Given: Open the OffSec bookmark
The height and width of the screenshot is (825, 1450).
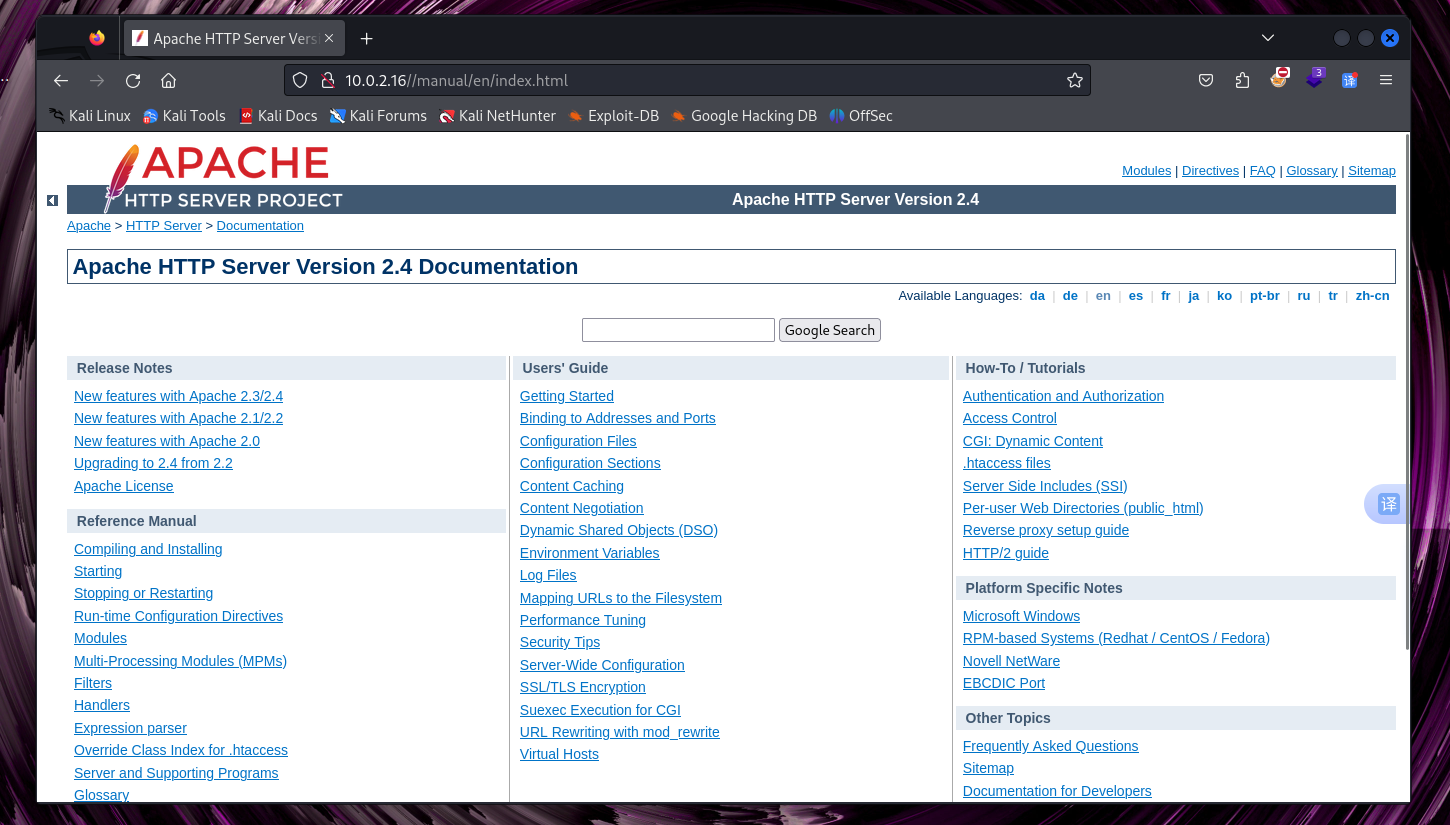Looking at the screenshot, I should click(861, 116).
